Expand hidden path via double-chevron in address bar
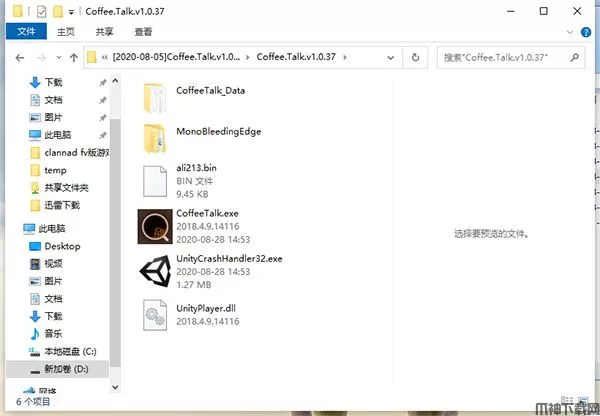 pyautogui.click(x=104, y=57)
